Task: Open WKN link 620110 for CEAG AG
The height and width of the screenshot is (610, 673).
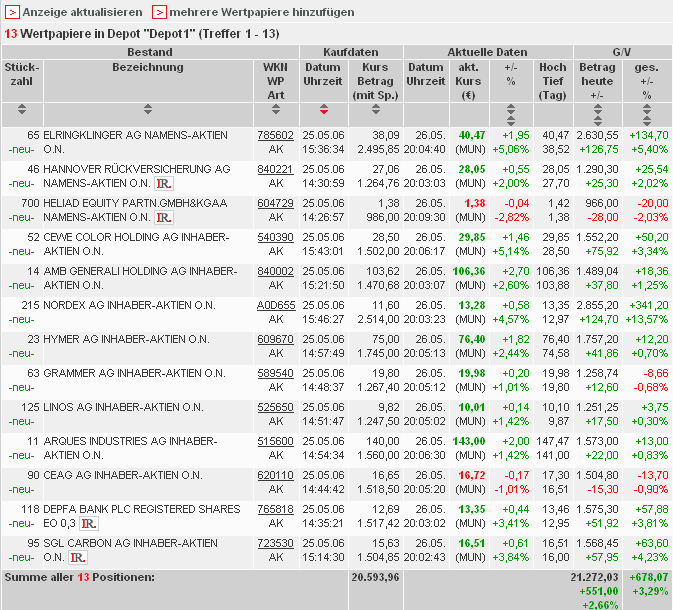Action: (x=275, y=475)
